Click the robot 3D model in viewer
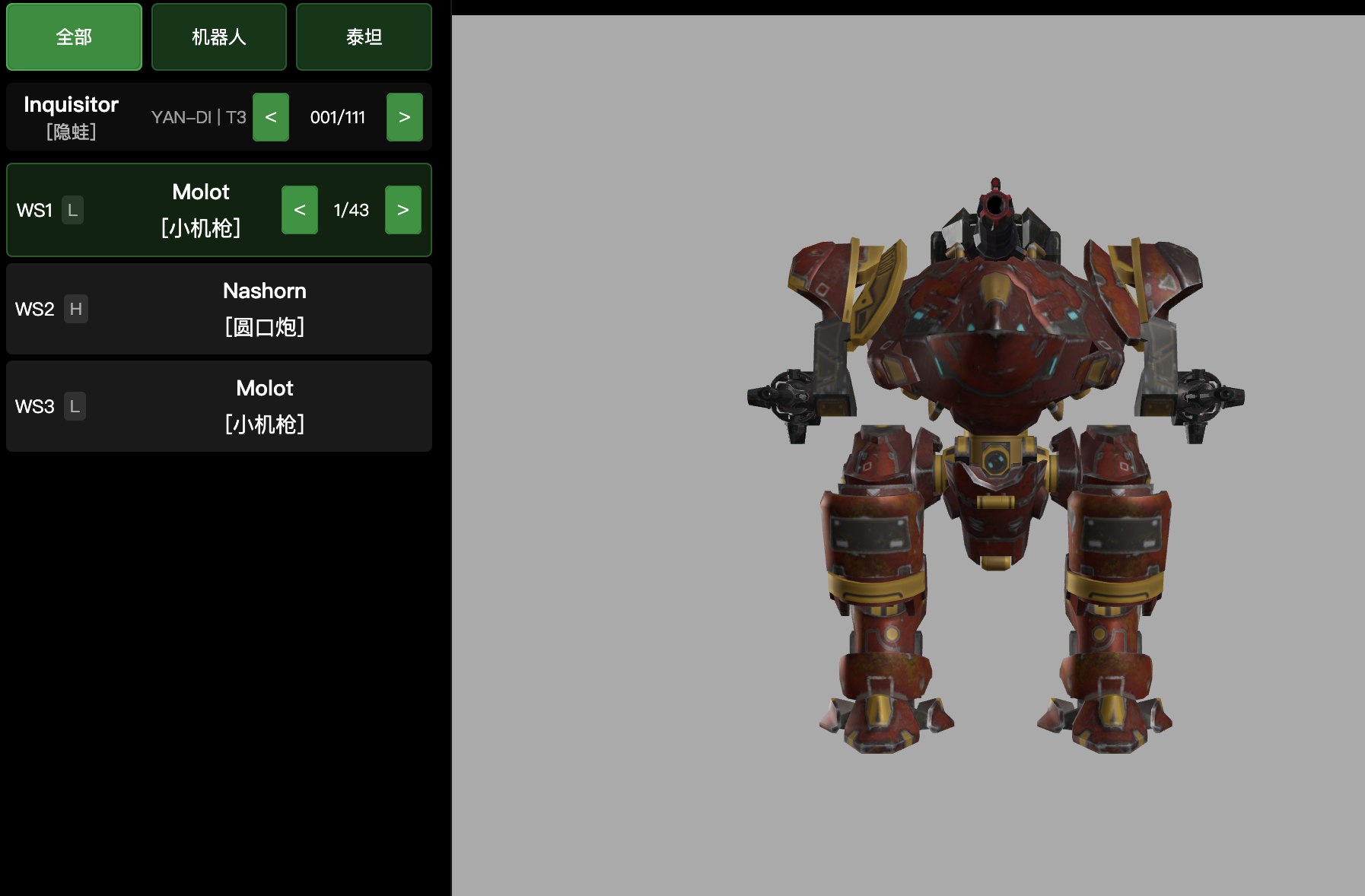 click(995, 465)
